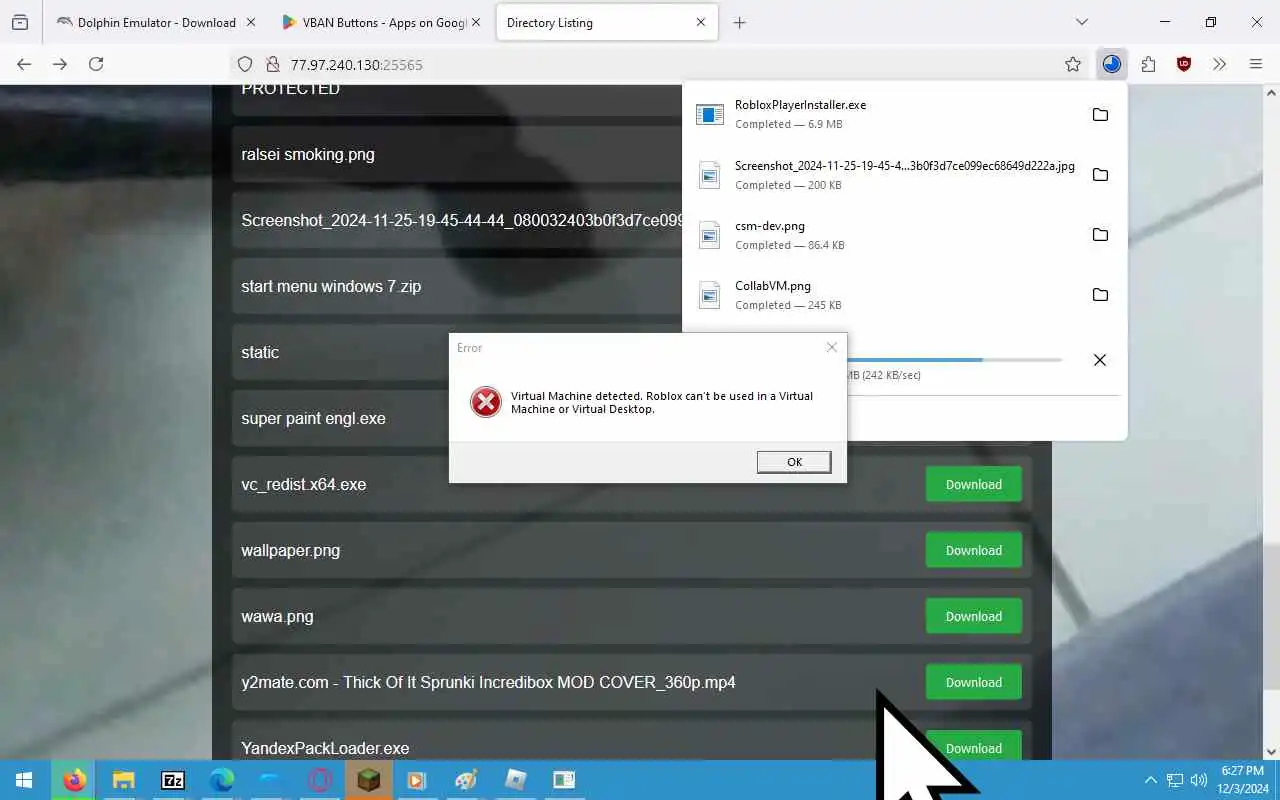Toggle the Firefox downloads panel button
The width and height of the screenshot is (1280, 800).
click(x=1111, y=64)
